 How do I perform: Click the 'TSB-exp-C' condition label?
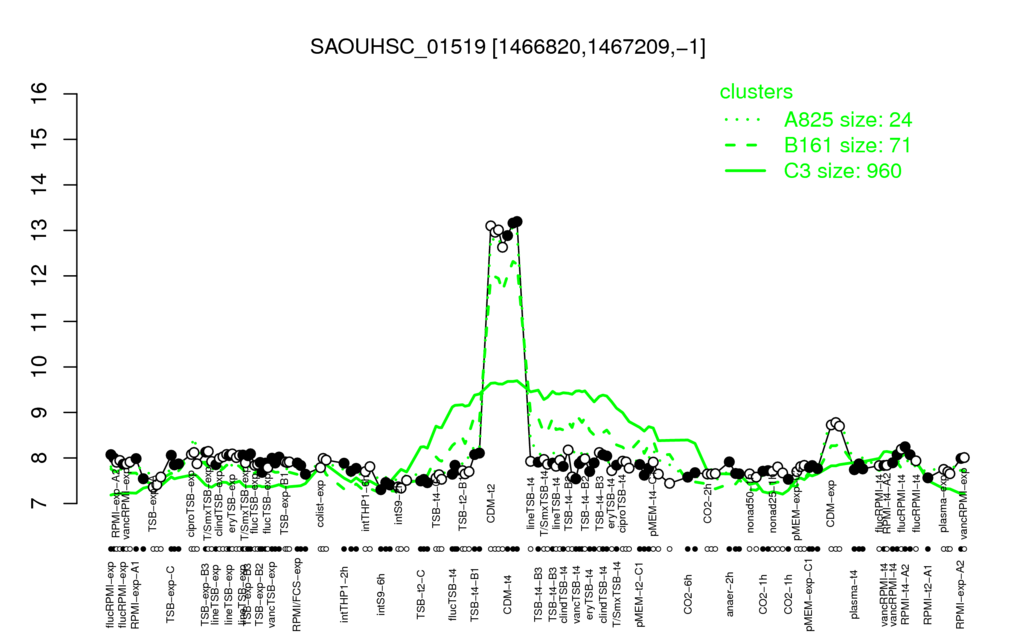point(170,594)
